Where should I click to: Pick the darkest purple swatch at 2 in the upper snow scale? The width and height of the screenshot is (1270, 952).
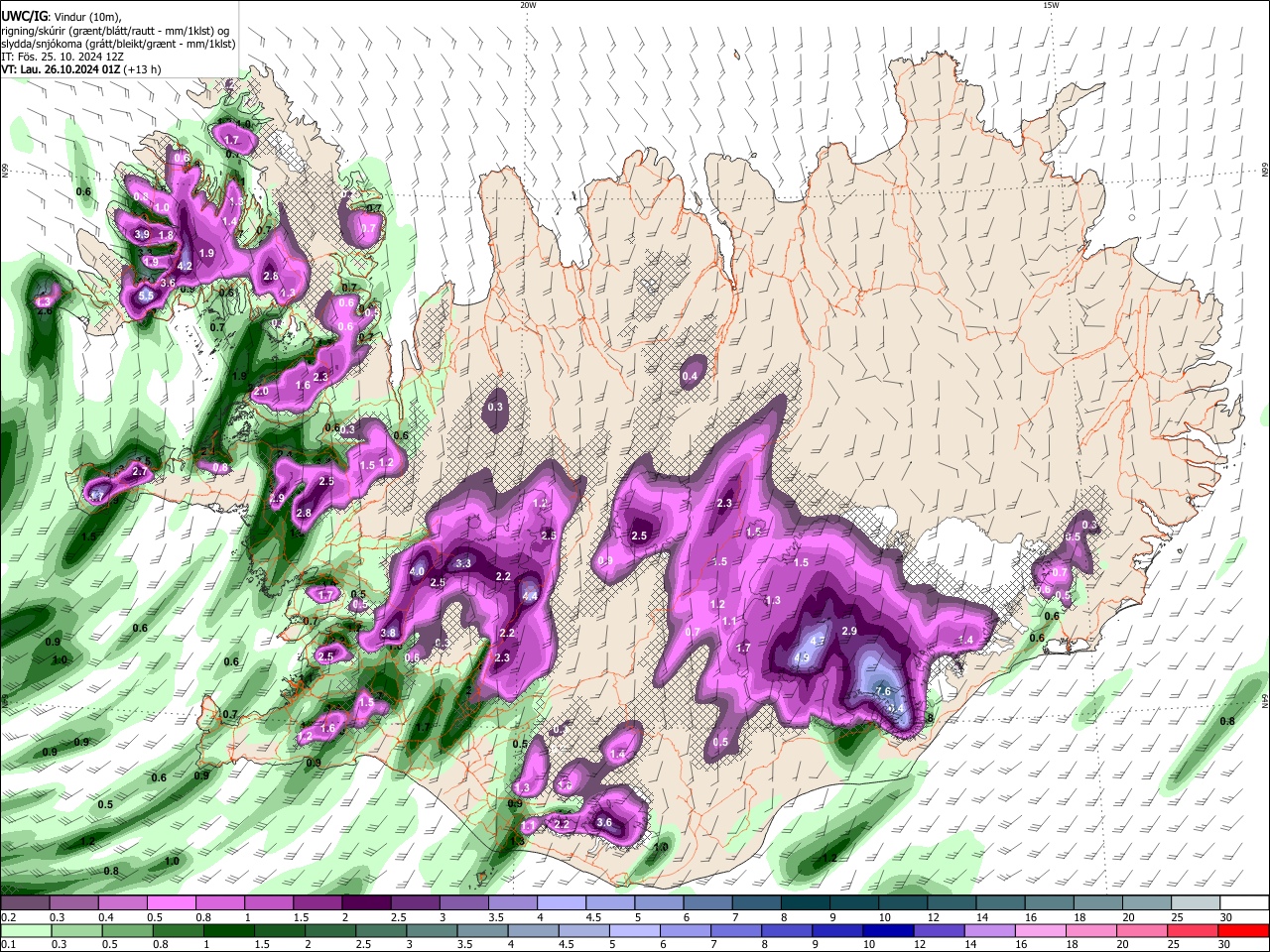click(365, 903)
